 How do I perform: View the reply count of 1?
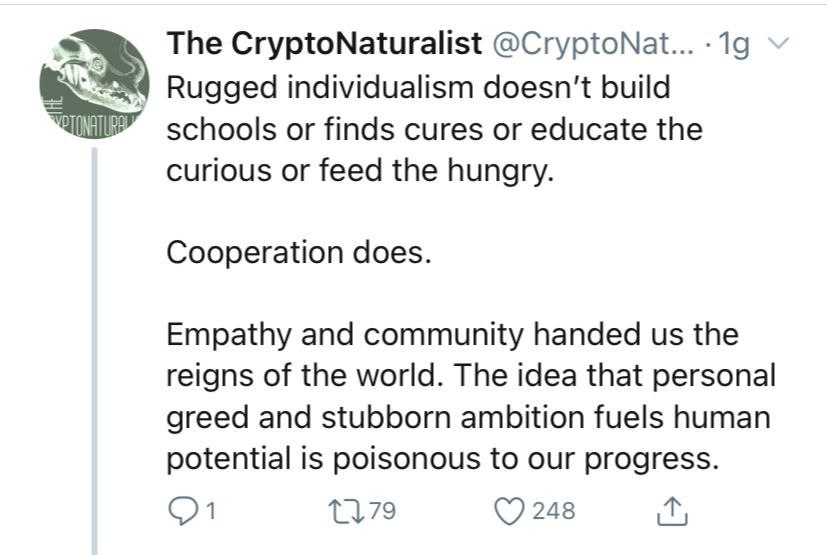click(212, 512)
